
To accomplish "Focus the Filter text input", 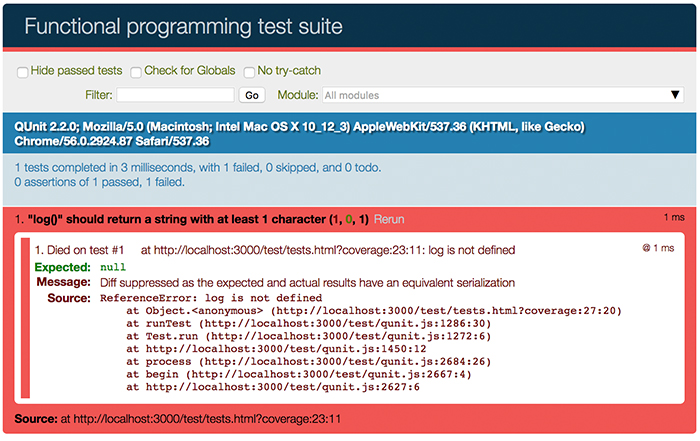I will [x=175, y=95].
